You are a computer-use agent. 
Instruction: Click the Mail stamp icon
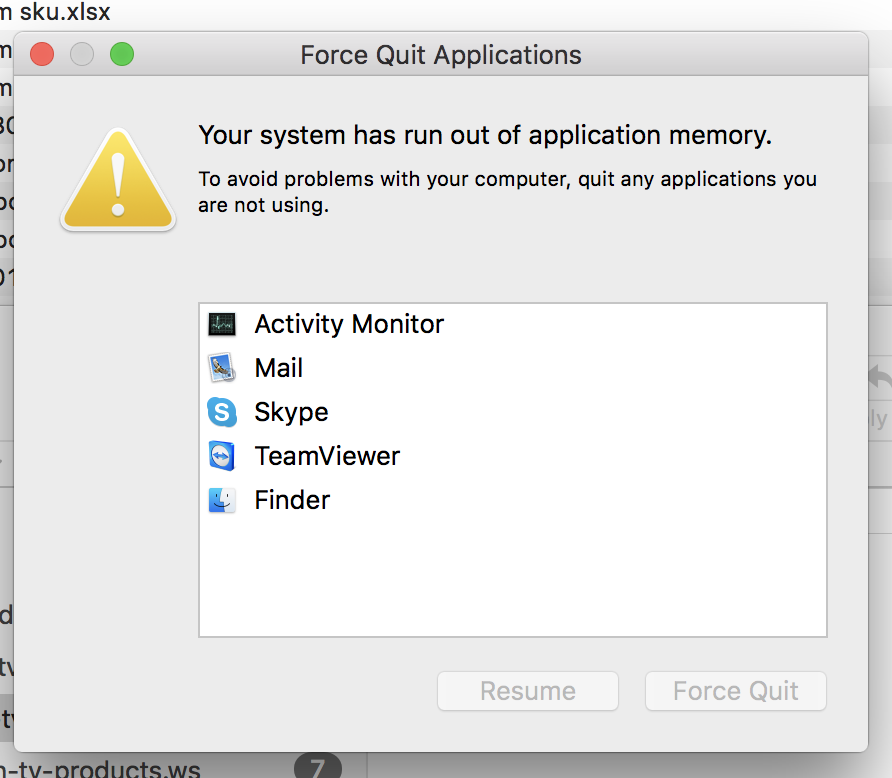(x=222, y=368)
